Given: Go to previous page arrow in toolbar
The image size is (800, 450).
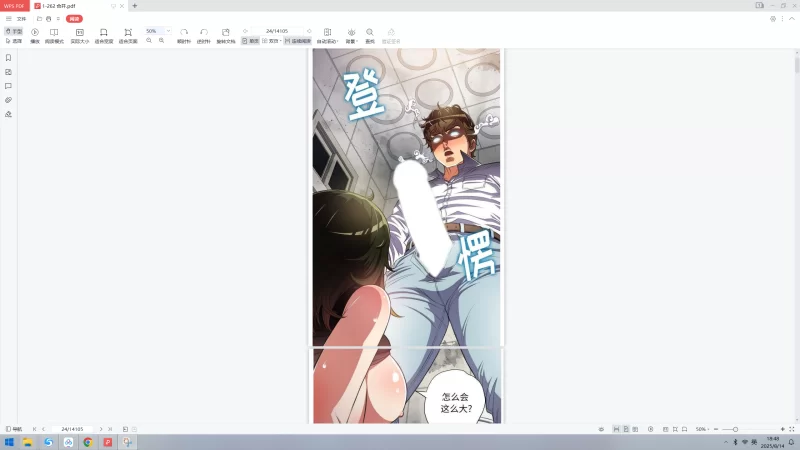Looking at the screenshot, I should pos(245,31).
